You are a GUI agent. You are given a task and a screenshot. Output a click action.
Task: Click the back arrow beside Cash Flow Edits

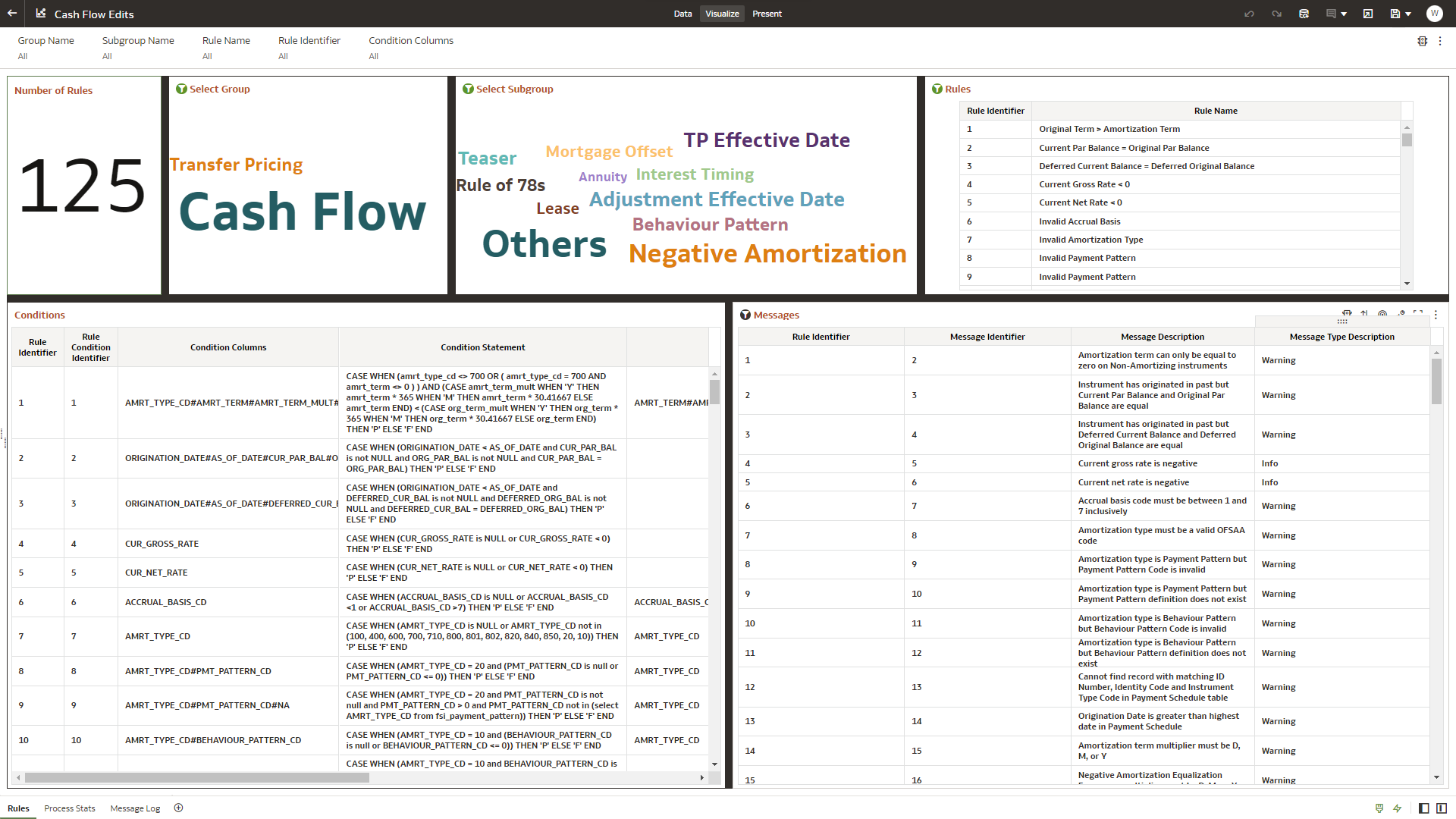coord(12,14)
